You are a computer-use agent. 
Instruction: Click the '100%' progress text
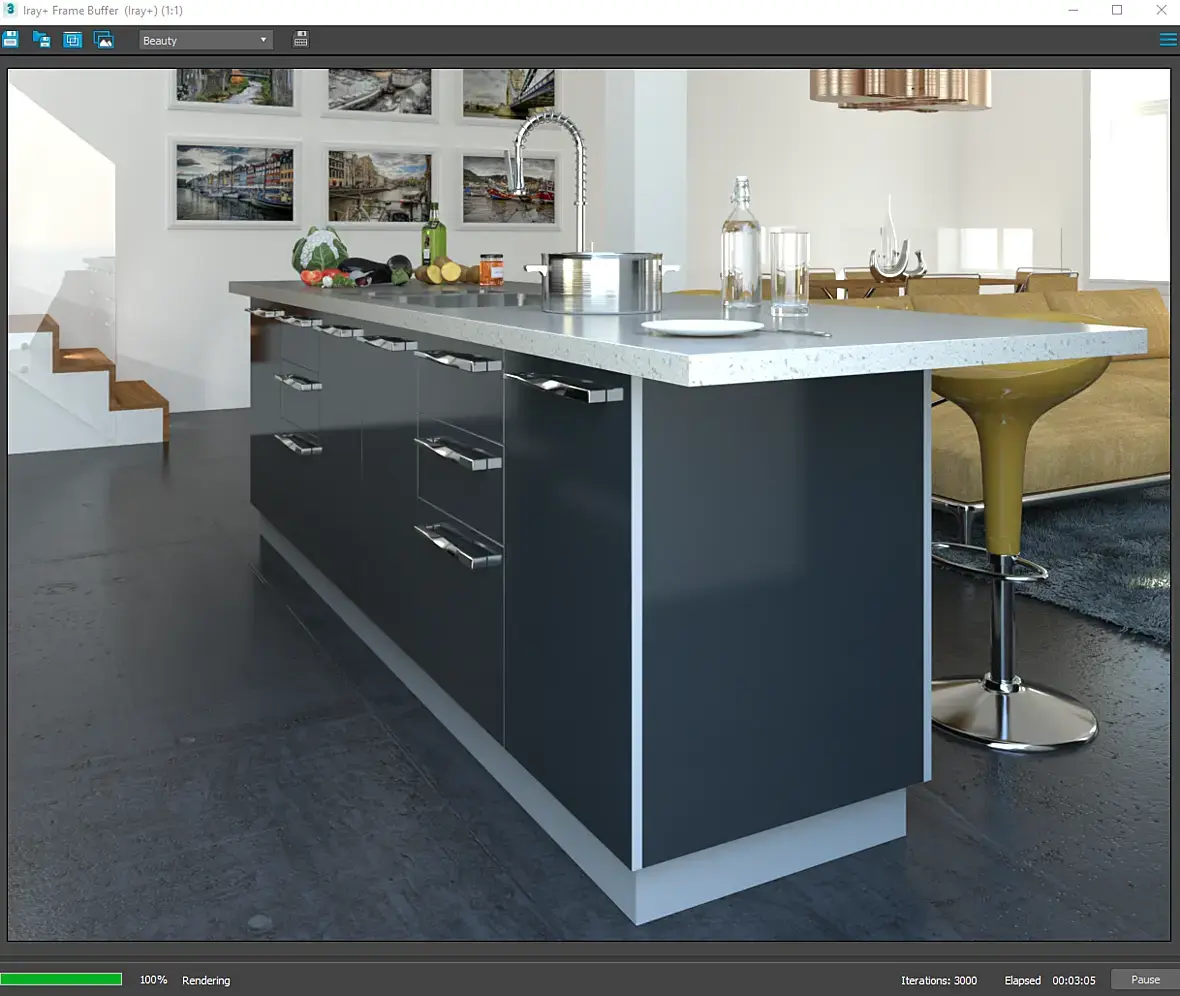[154, 979]
